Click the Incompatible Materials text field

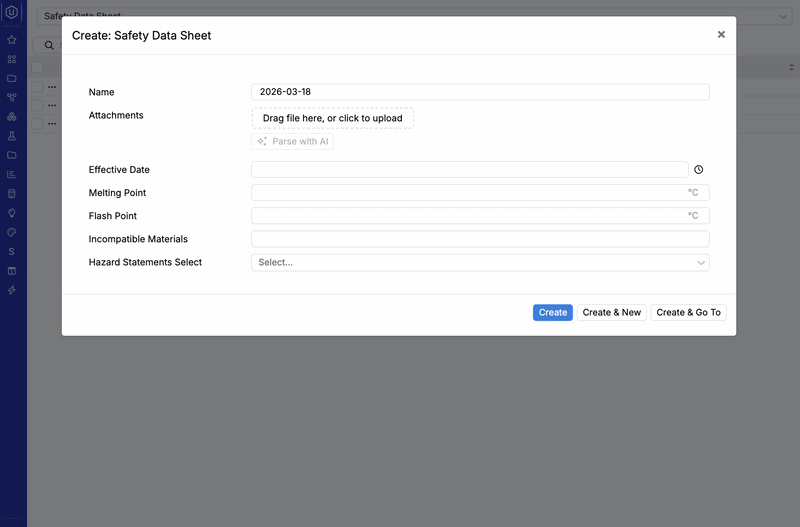click(480, 239)
